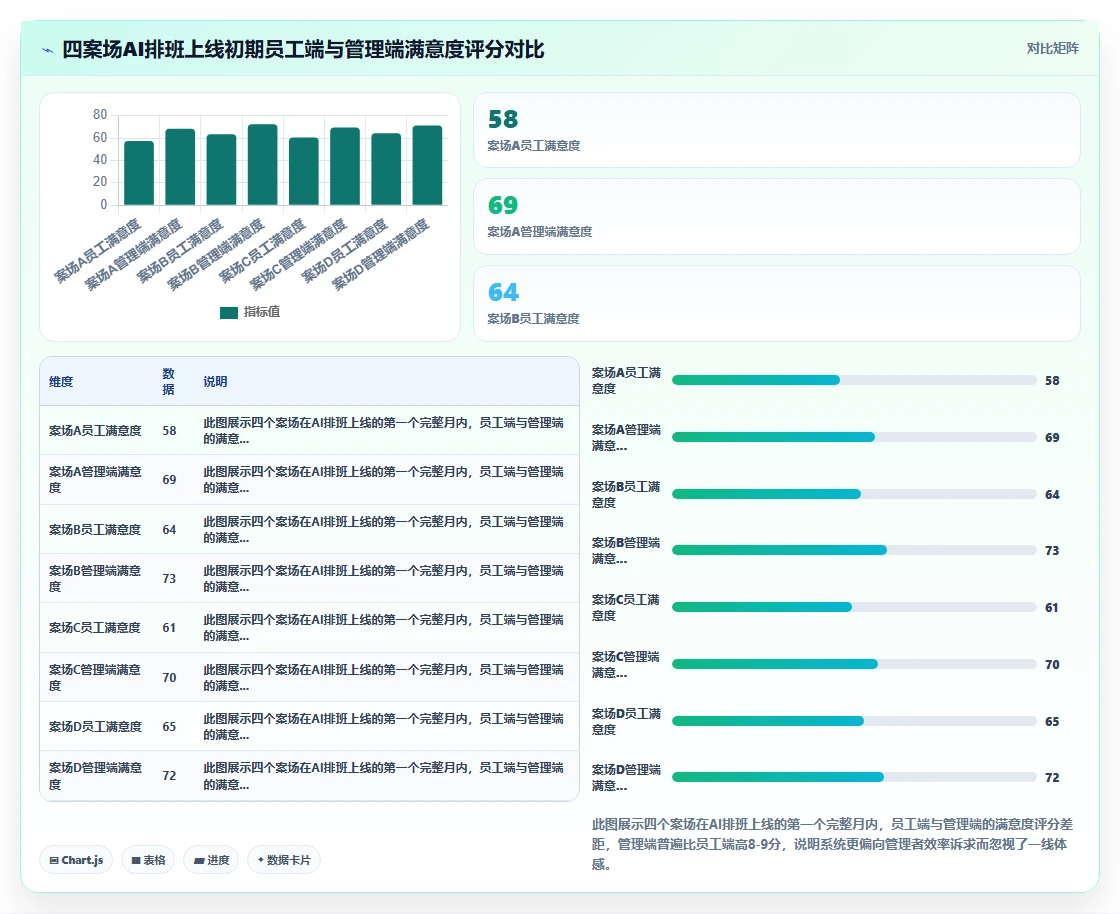The image size is (1120, 914).
Task: Click progress label 案场D管理端满意...
Action: (x=626, y=777)
